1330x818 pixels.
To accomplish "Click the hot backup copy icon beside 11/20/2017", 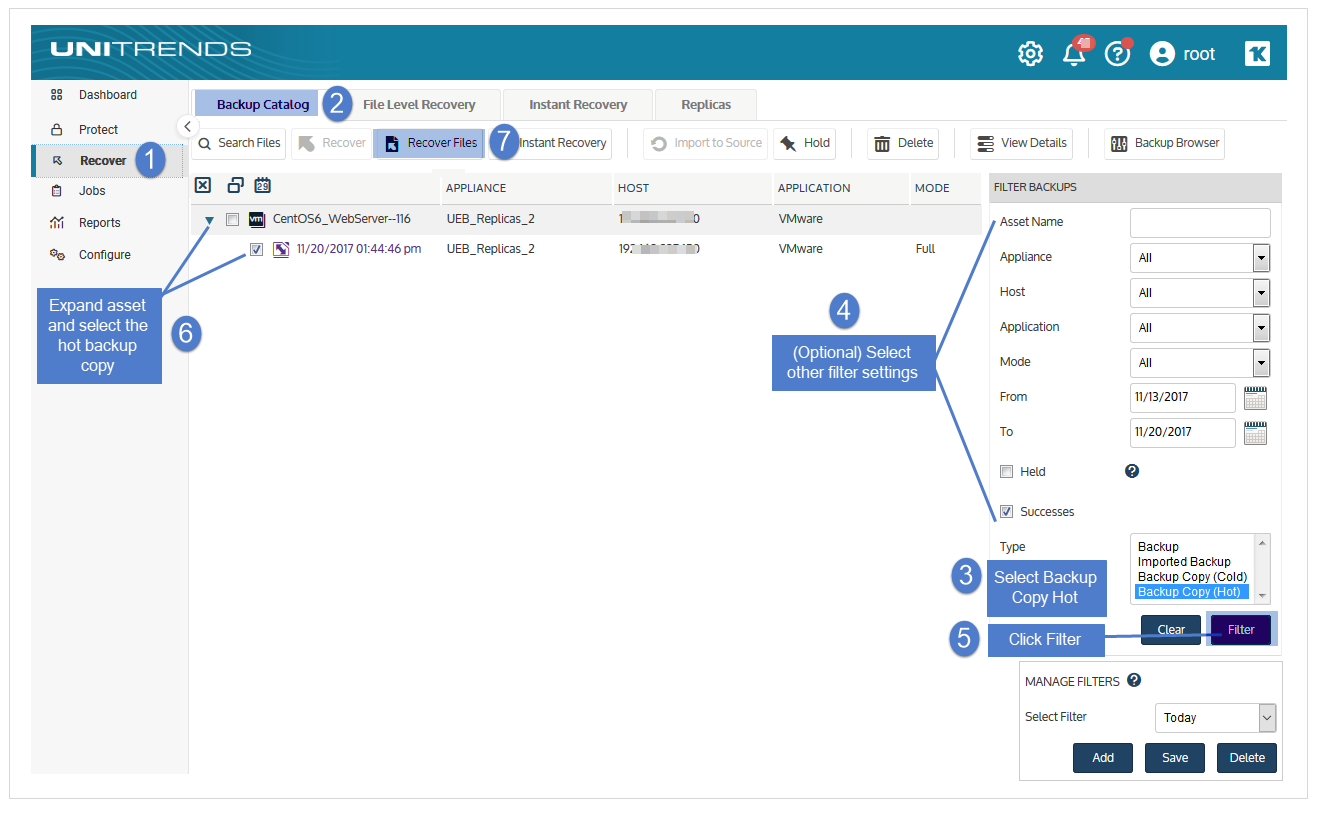I will click(281, 250).
